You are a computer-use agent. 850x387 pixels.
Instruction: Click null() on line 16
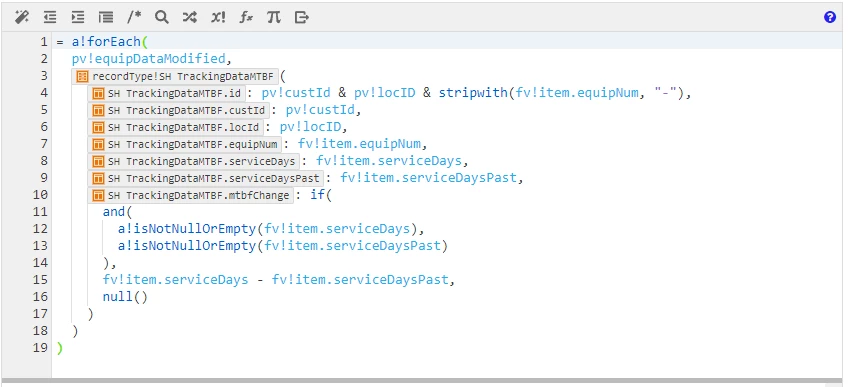click(x=125, y=297)
